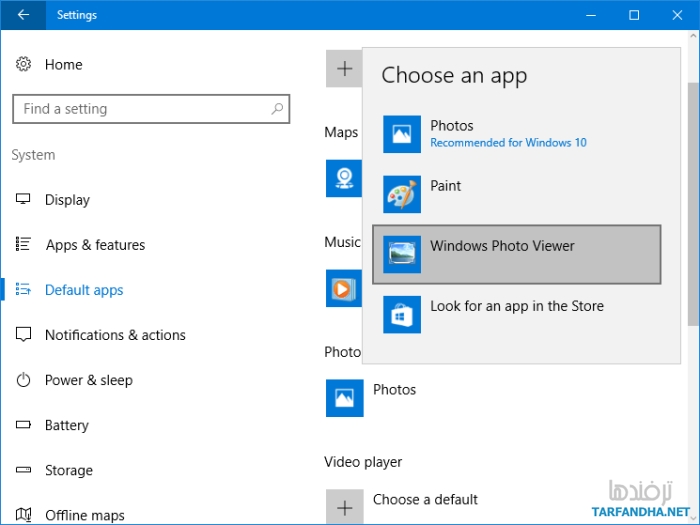Click Photos icon under Photo viewer

tap(344, 398)
